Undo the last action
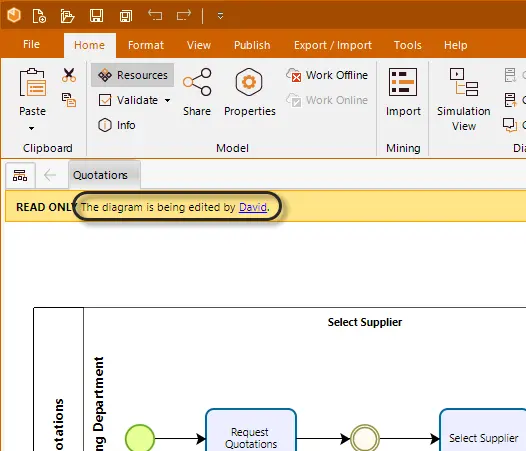 point(155,15)
